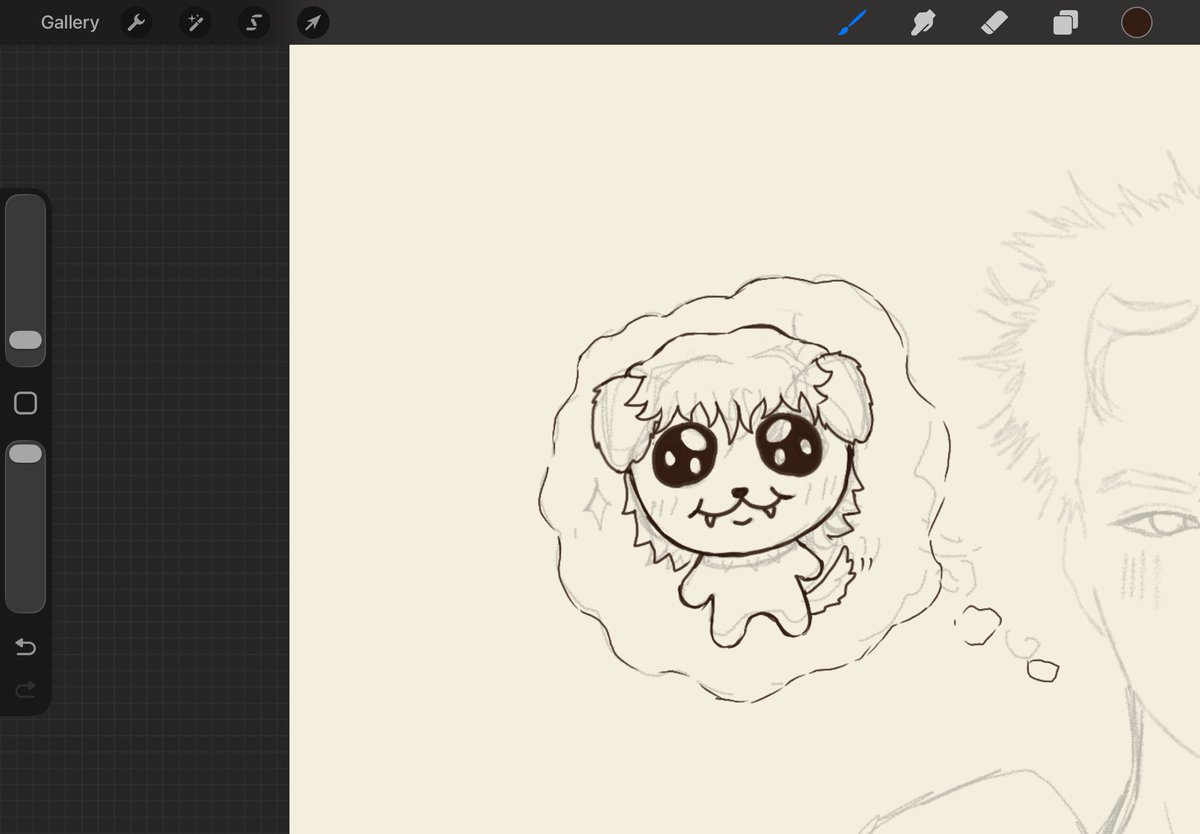
Task: Activate the Selection S-shaped tool
Action: click(254, 22)
